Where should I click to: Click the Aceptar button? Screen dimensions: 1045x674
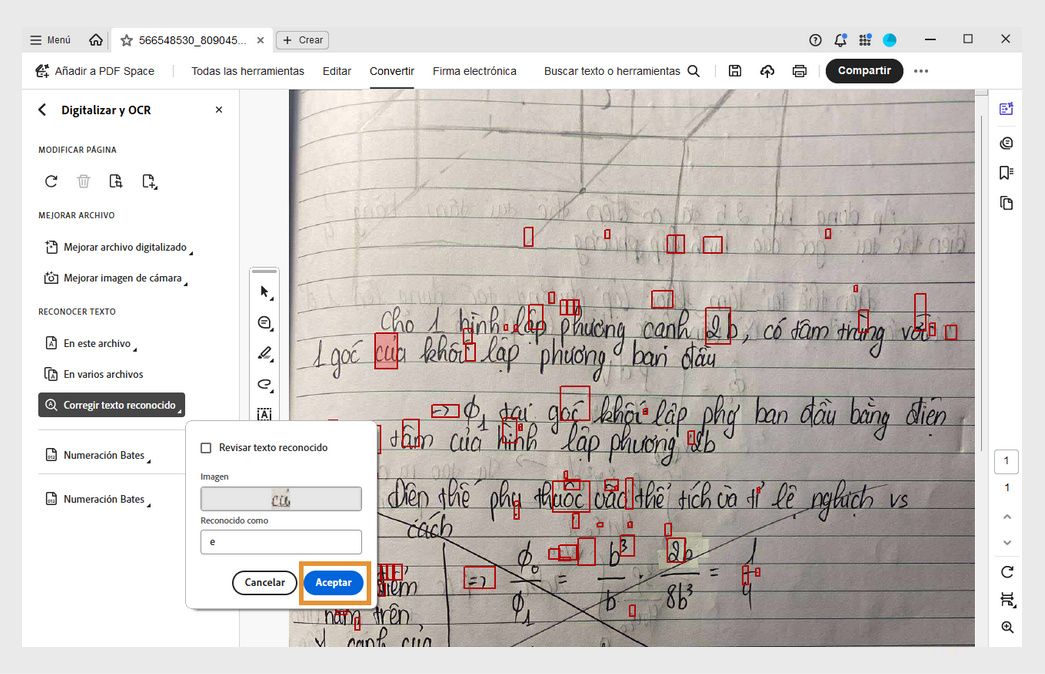tap(334, 582)
